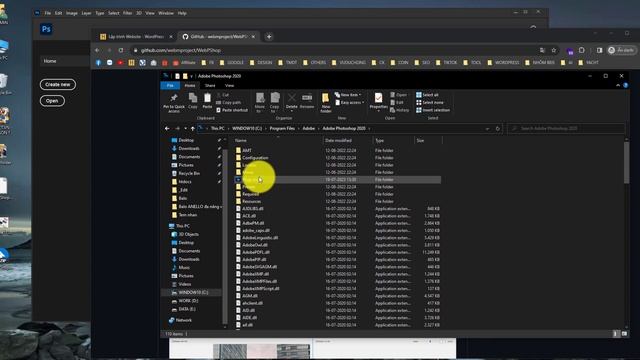Switch to the View ribbon tab

point(229,85)
